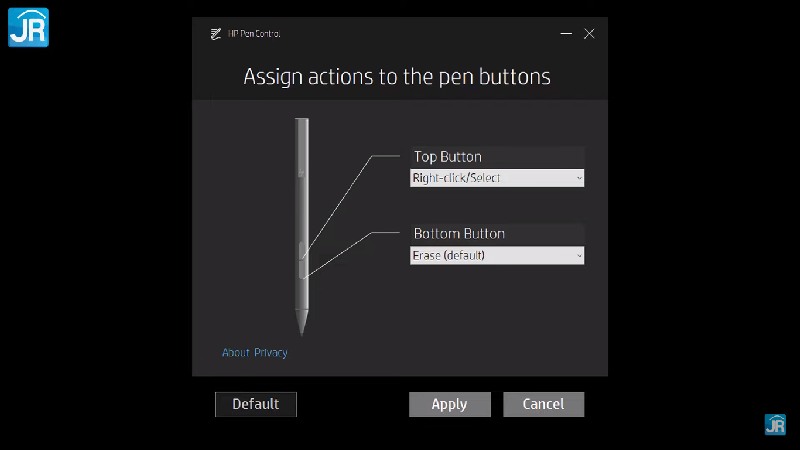Cancel the pen button changes
This screenshot has width=800, height=450.
click(543, 404)
